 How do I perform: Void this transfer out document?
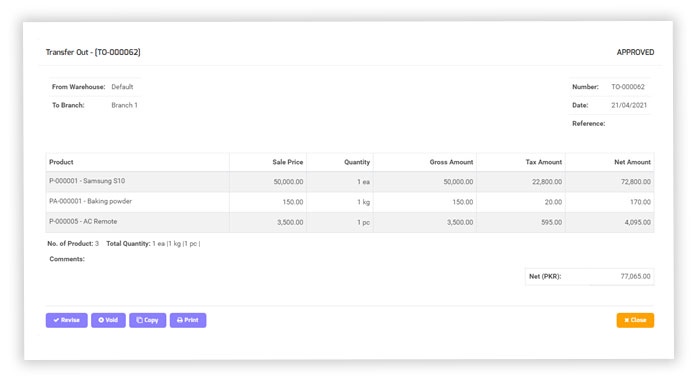tap(108, 320)
